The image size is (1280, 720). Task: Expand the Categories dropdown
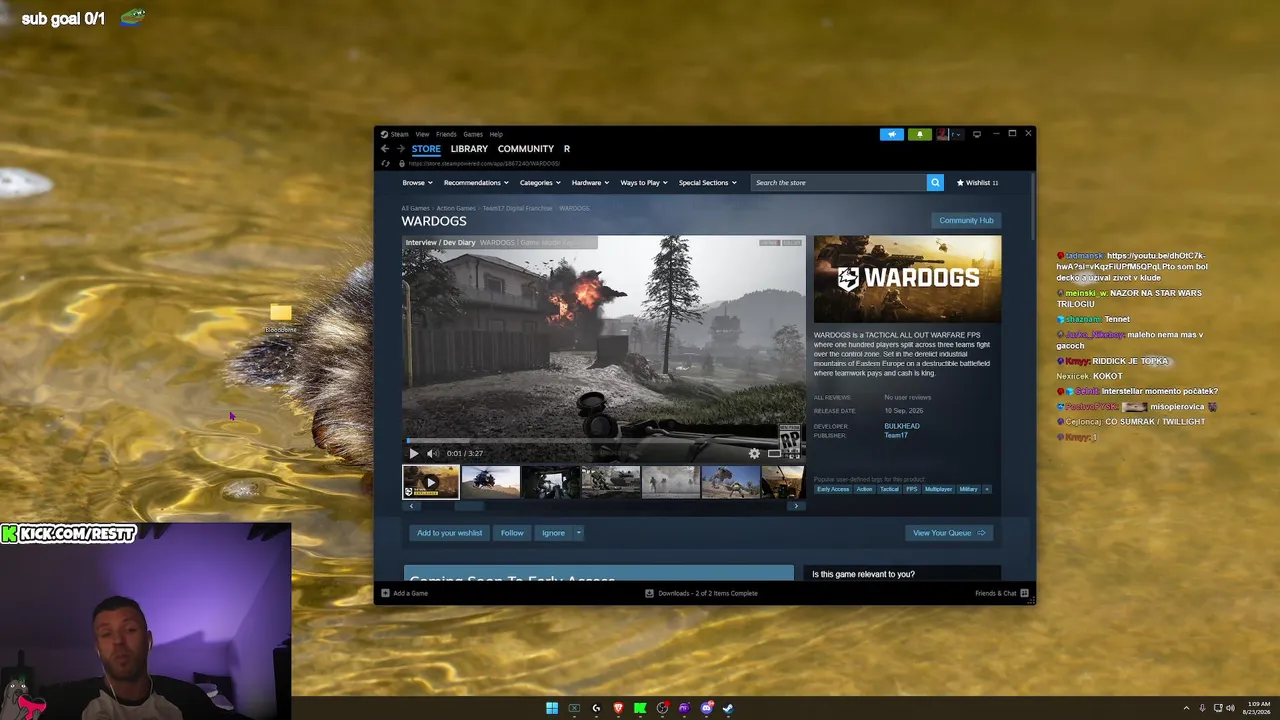click(x=540, y=183)
